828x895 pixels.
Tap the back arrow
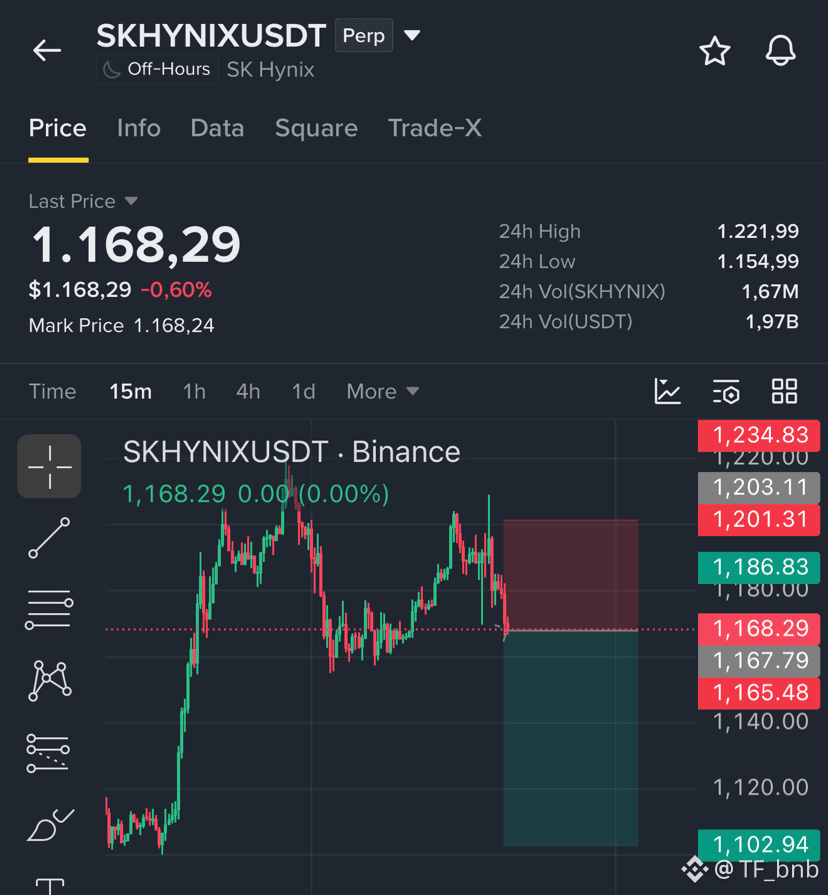tap(47, 50)
